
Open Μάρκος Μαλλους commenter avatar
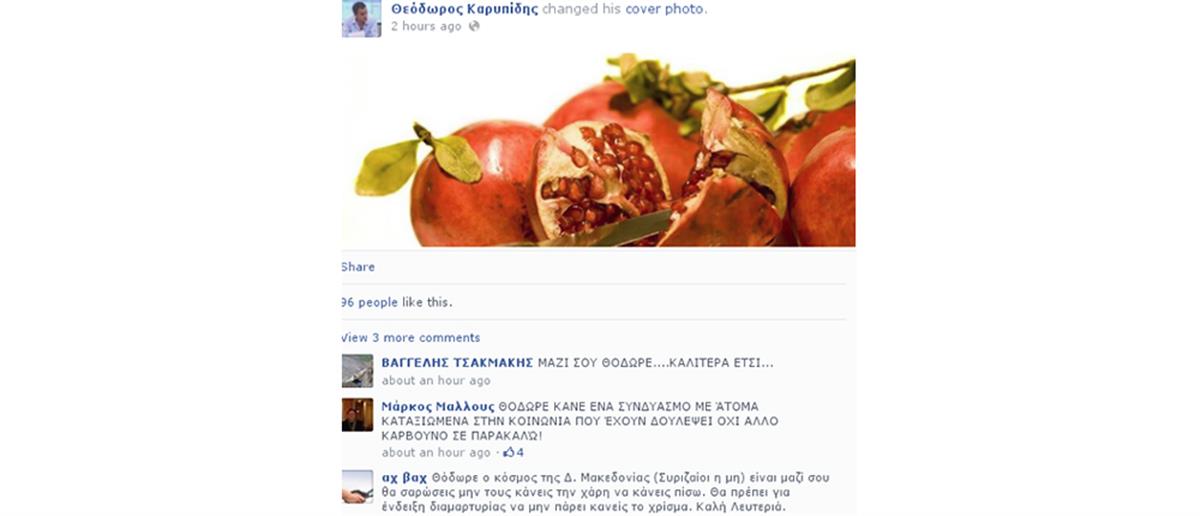pyautogui.click(x=357, y=415)
